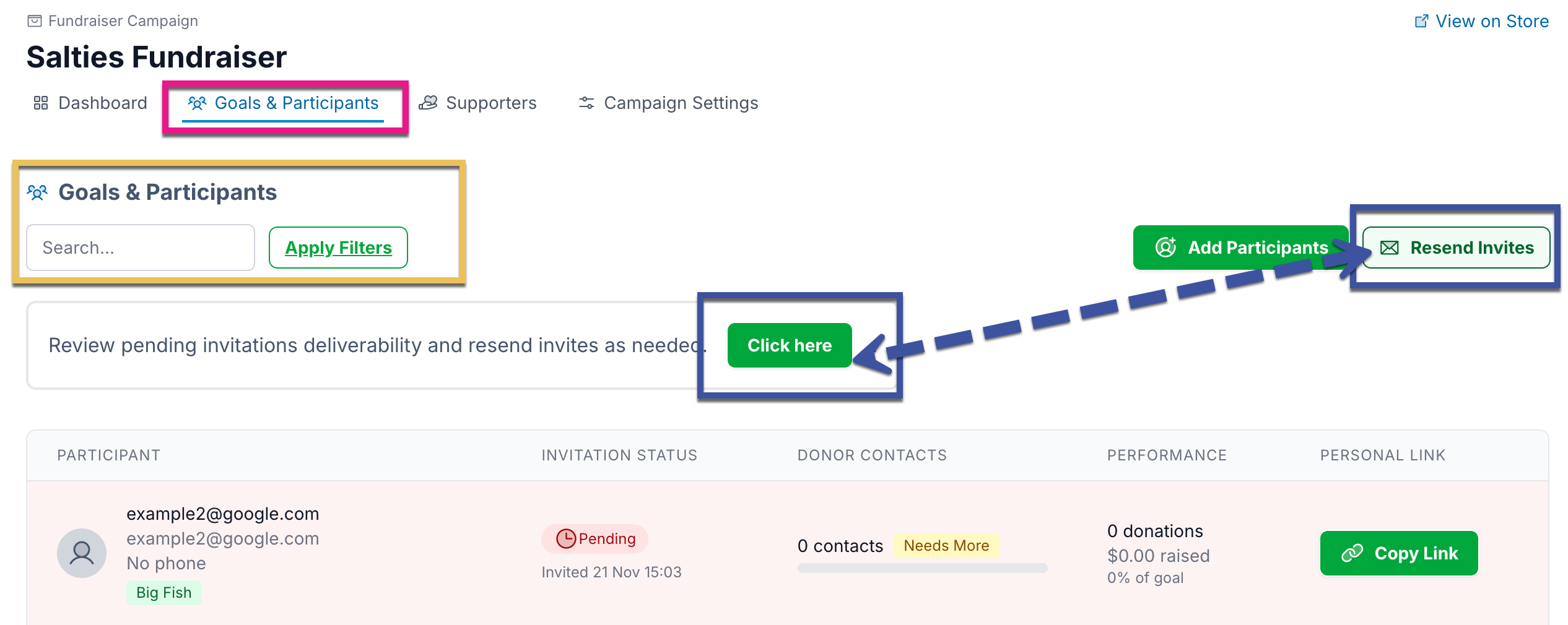
Task: Click the Supporters hand-heart icon
Action: point(428,103)
